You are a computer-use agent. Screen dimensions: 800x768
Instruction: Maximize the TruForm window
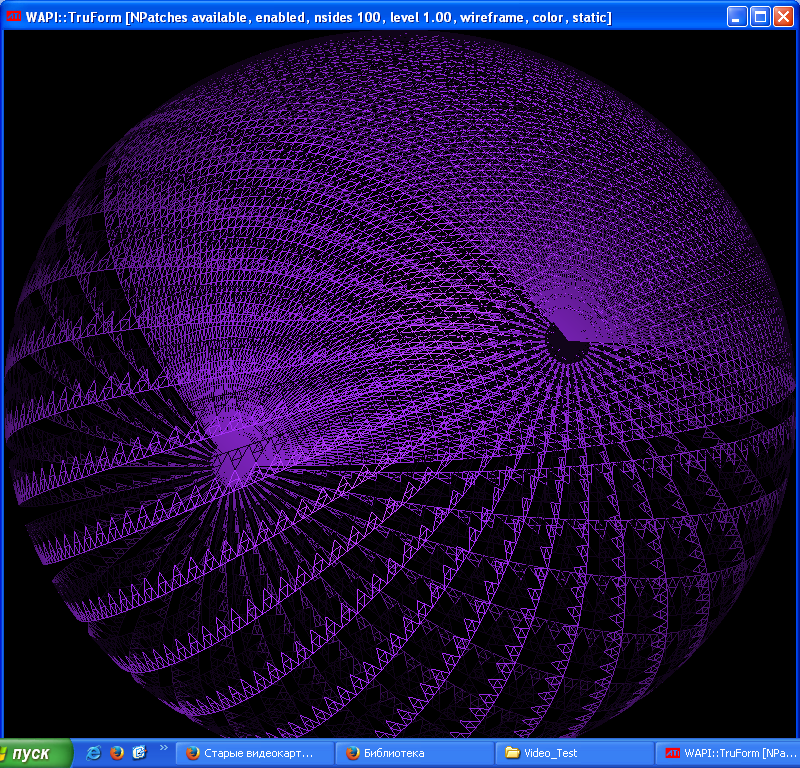760,16
